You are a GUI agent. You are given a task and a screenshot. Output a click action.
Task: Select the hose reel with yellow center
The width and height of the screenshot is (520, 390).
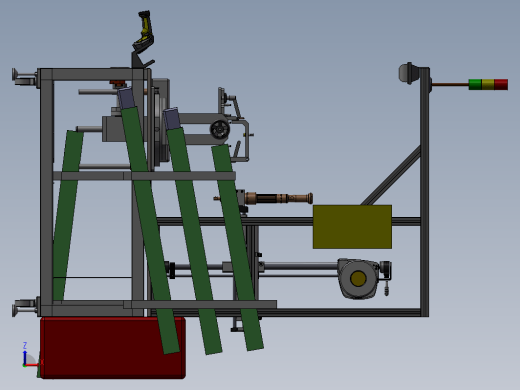359,278
